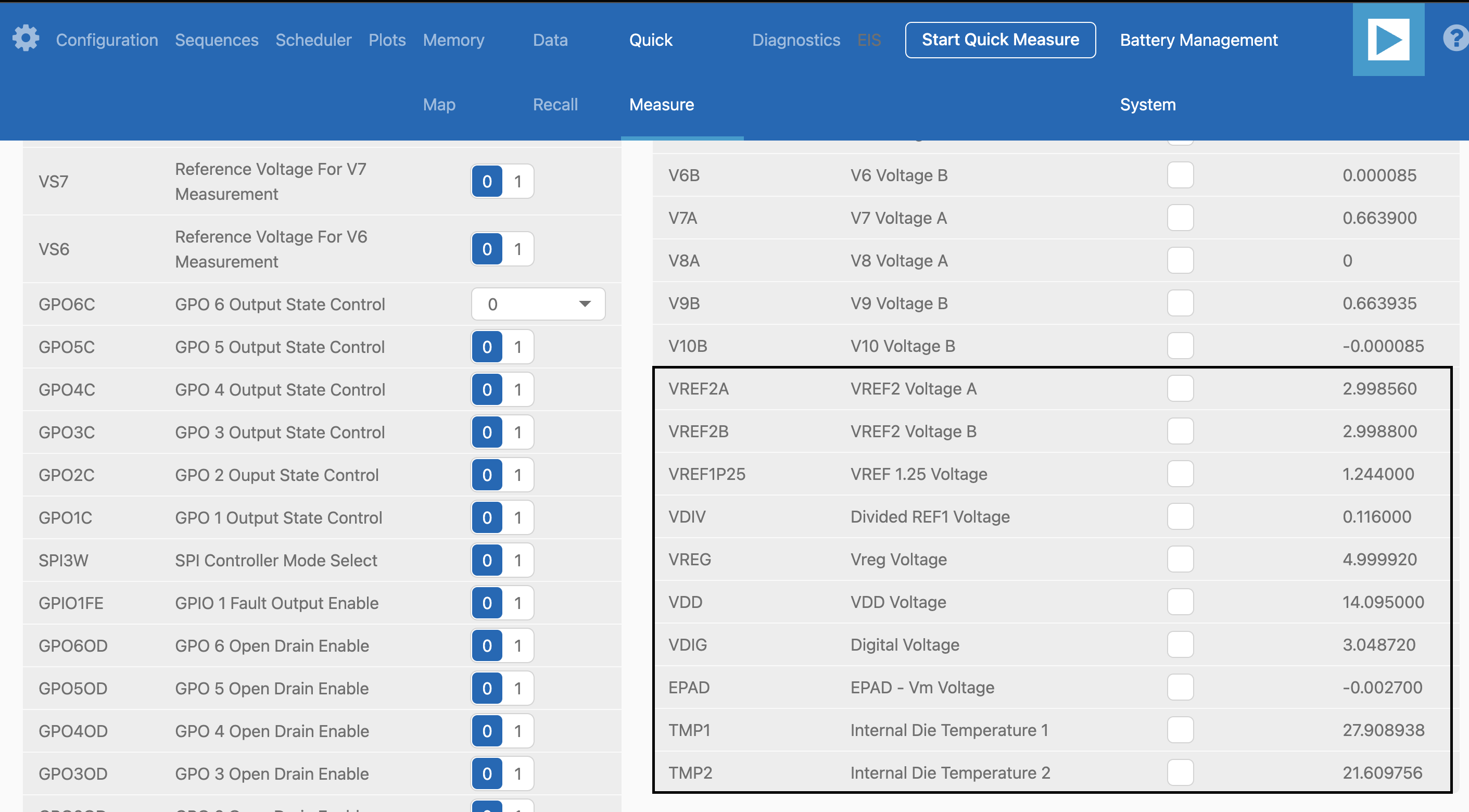Set GPO 5 Output State Control to 1

click(518, 346)
